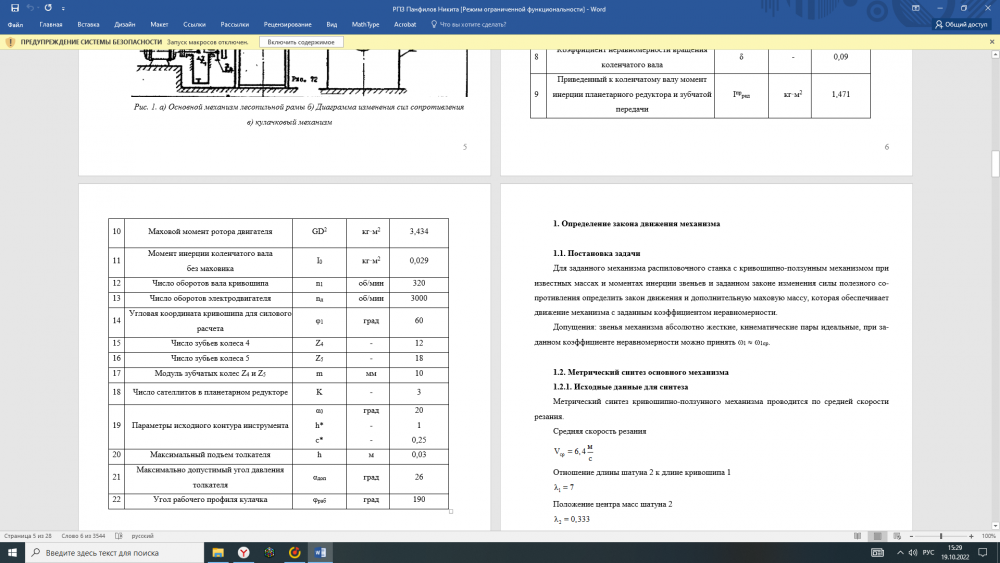Image resolution: width=1000 pixels, height=563 pixels.
Task: Open File Explorer from the taskbar
Action: coord(218,553)
